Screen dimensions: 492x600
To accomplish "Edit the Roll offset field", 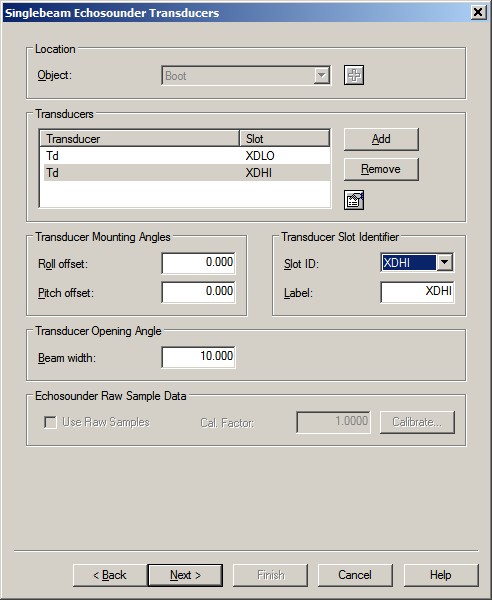I will tap(198, 263).
